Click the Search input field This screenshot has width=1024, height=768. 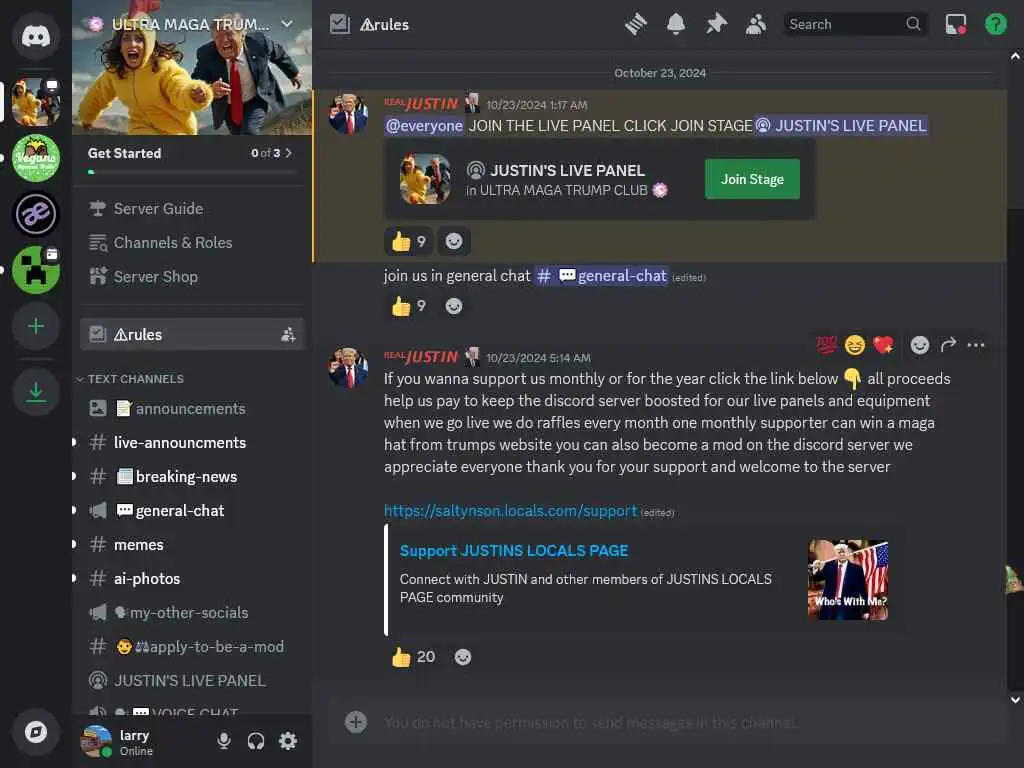point(855,24)
